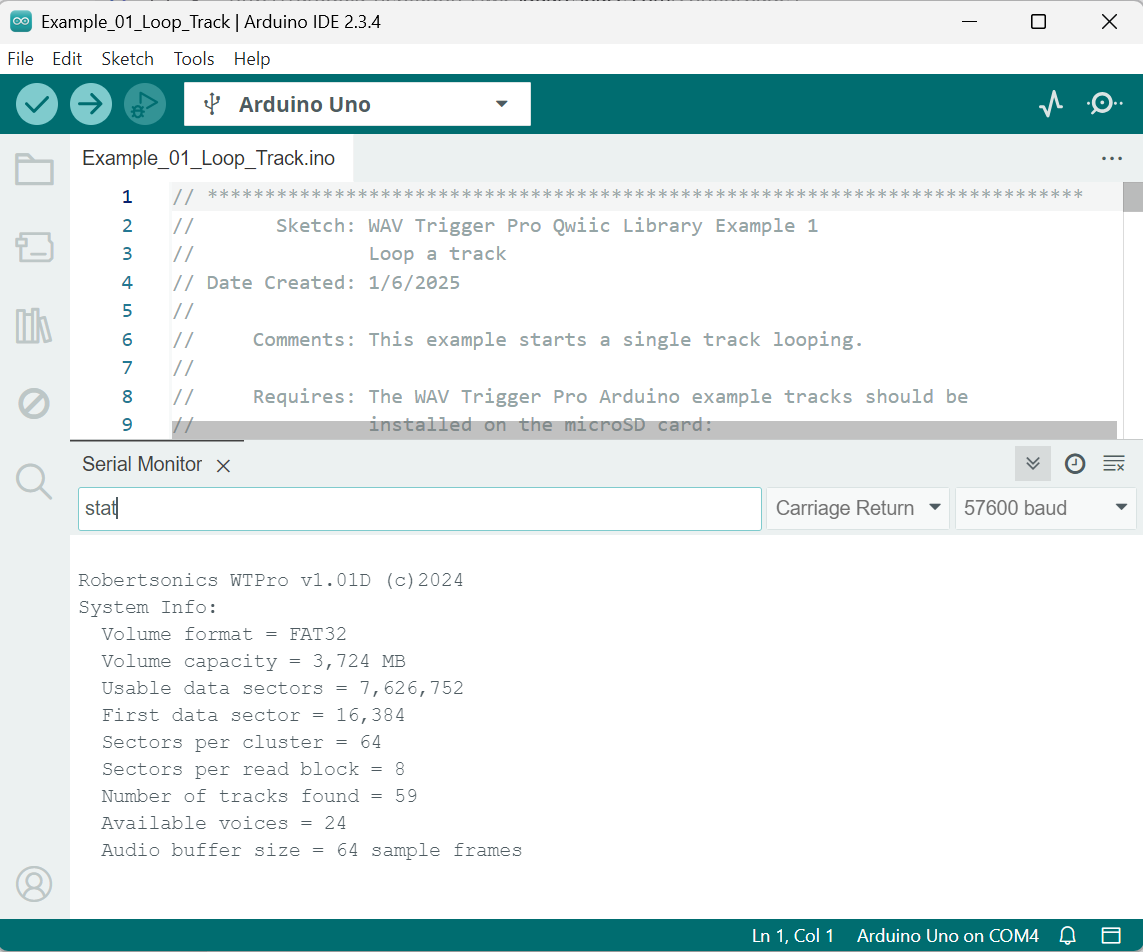Click 'Sectors per read block = 8' line
Viewport: 1143px width, 952px height.
(x=253, y=769)
